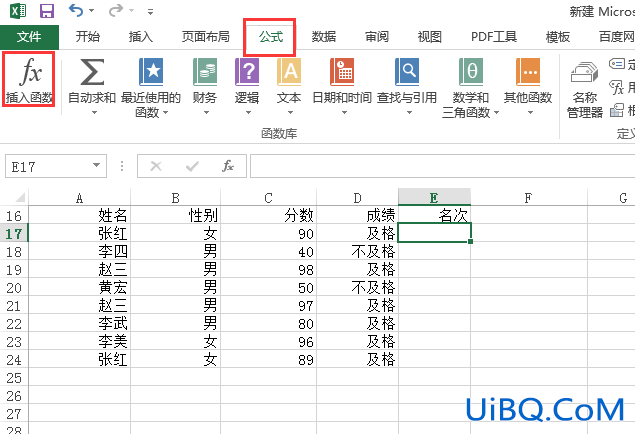The image size is (635, 434).
Task: Click the cell containing 性别
Action: (x=175, y=215)
